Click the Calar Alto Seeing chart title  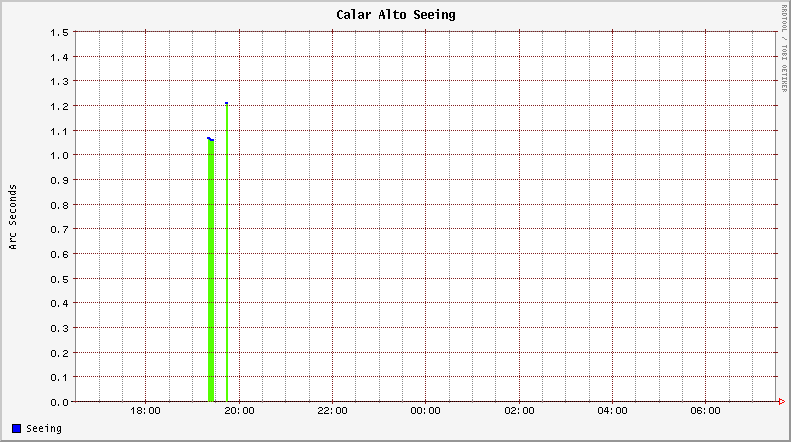(396, 15)
